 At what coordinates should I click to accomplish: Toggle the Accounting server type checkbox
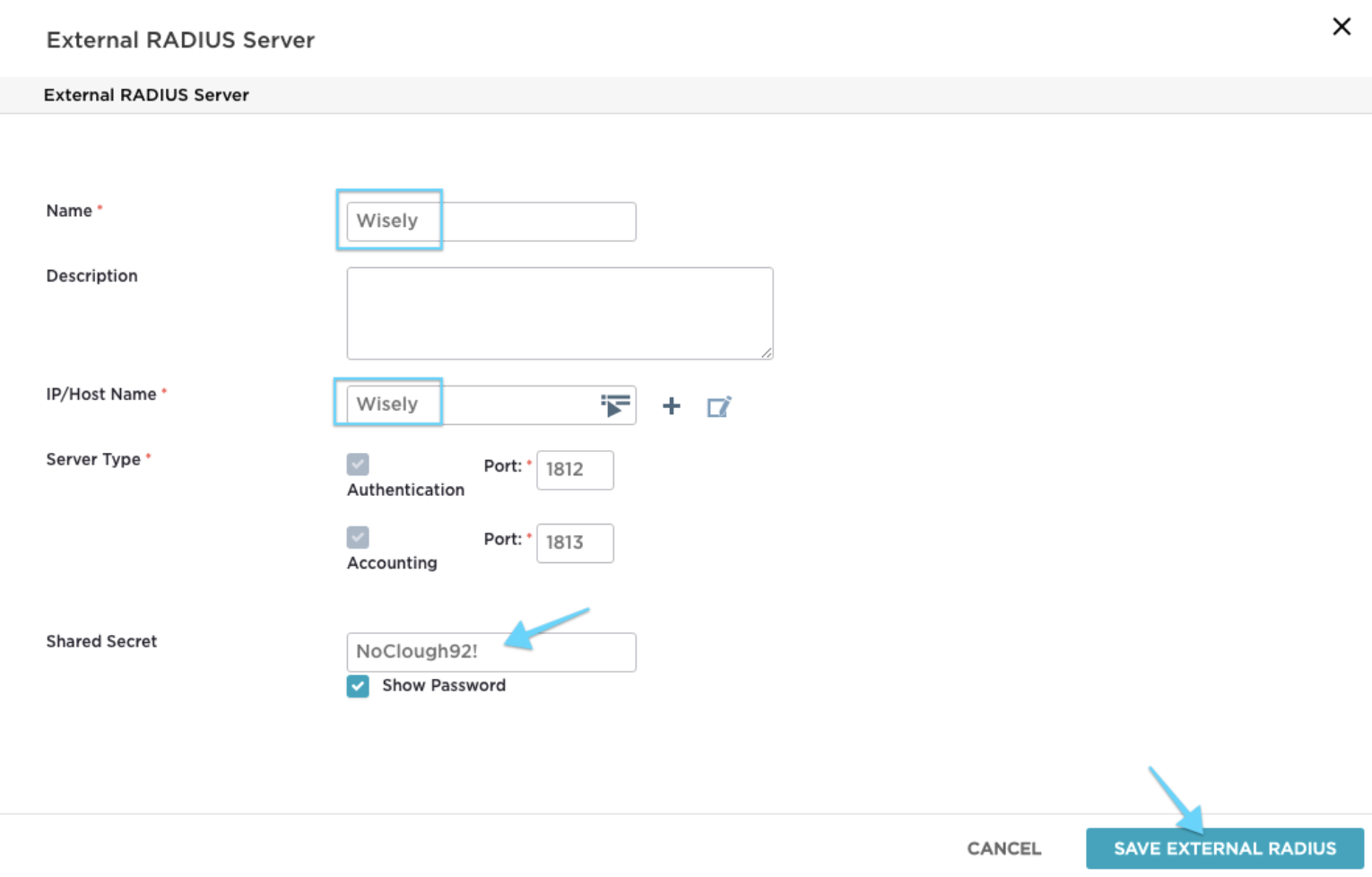(358, 537)
